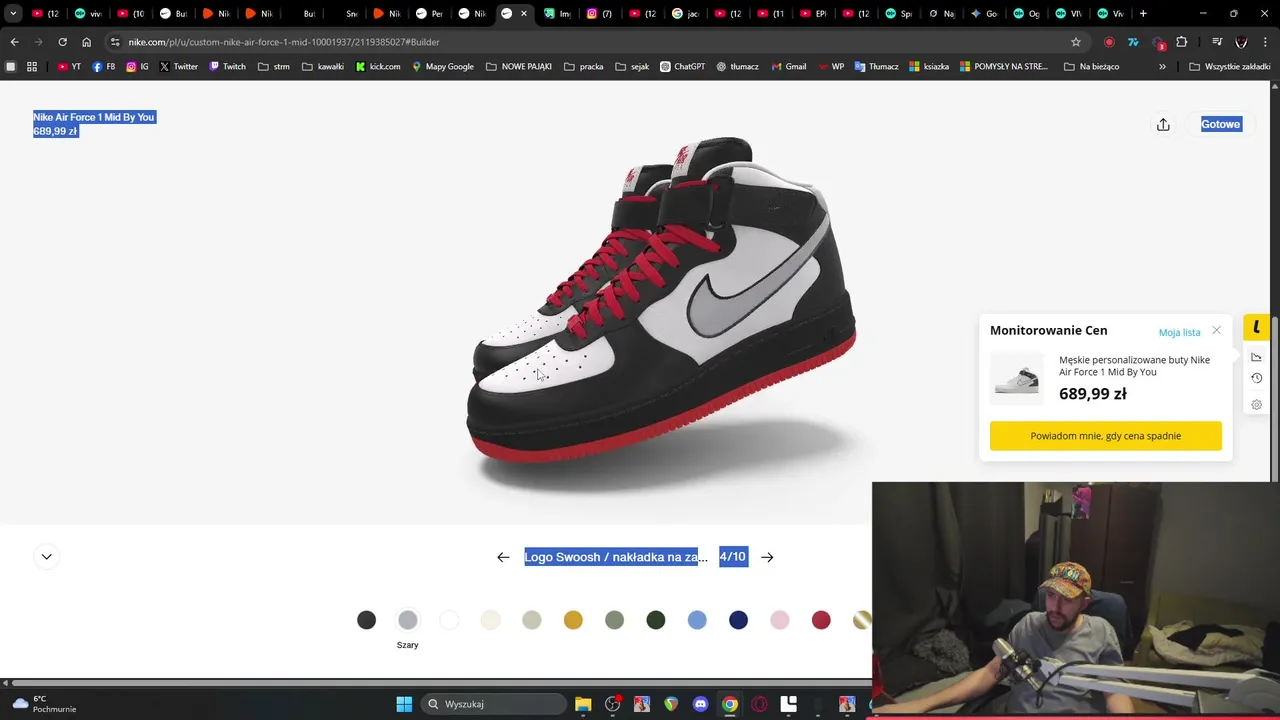Open the apps grid in bookmarks bar
Viewport: 1280px width, 720px height.
(32, 67)
